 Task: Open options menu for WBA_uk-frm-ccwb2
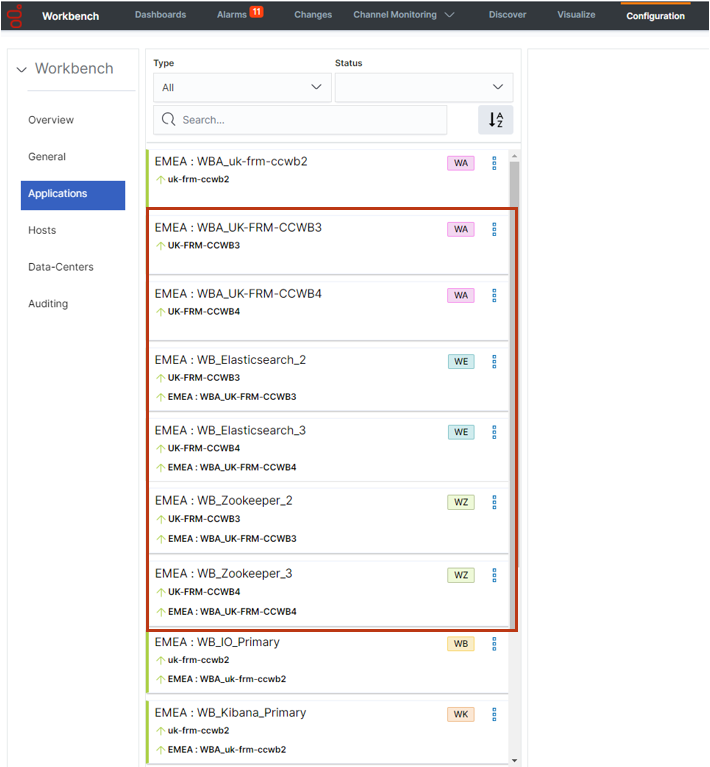494,163
